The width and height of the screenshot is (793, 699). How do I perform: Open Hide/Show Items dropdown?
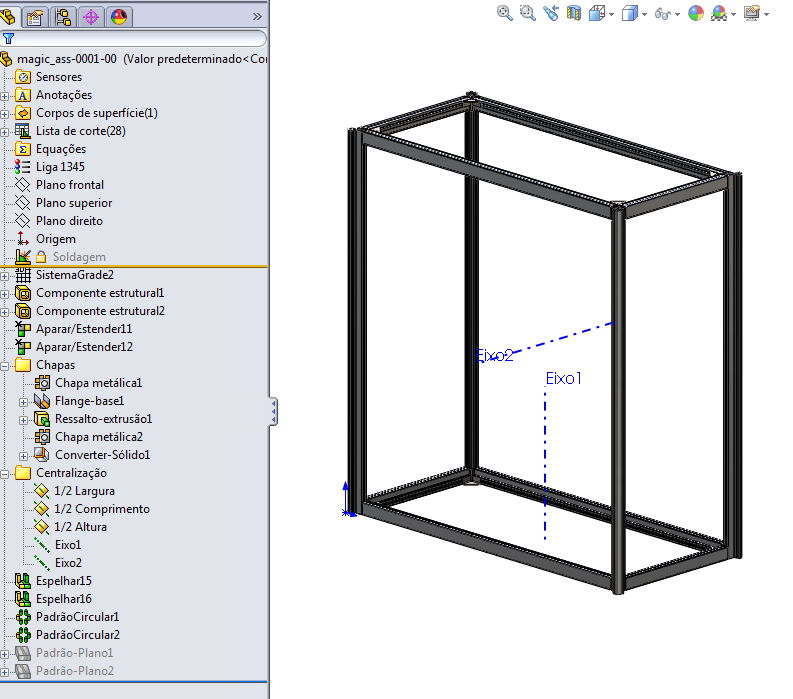(x=667, y=14)
